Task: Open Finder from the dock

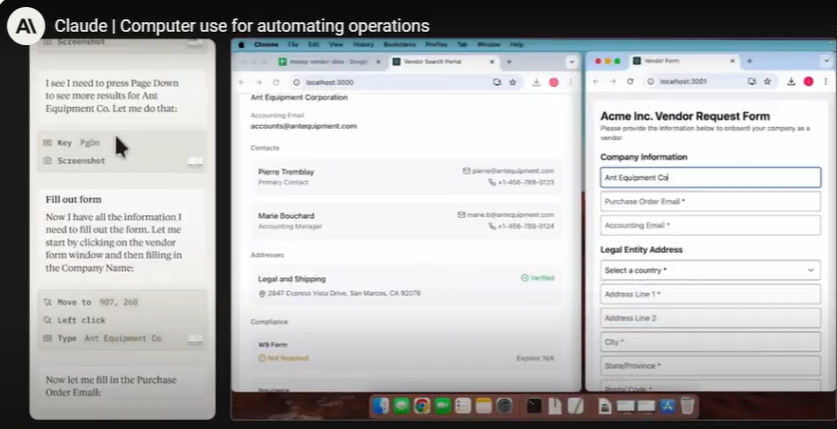Action: pyautogui.click(x=381, y=406)
